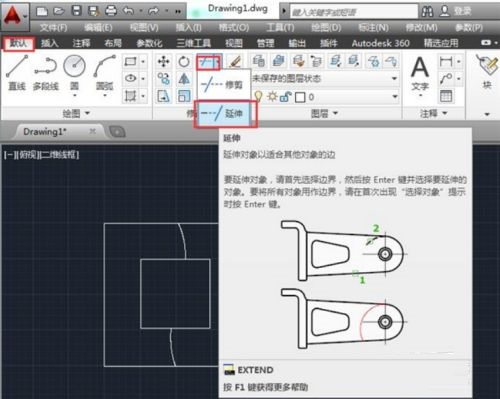Image resolution: width=500 pixels, height=399 pixels.
Task: Click the Erase pencil icon
Action: [235, 62]
